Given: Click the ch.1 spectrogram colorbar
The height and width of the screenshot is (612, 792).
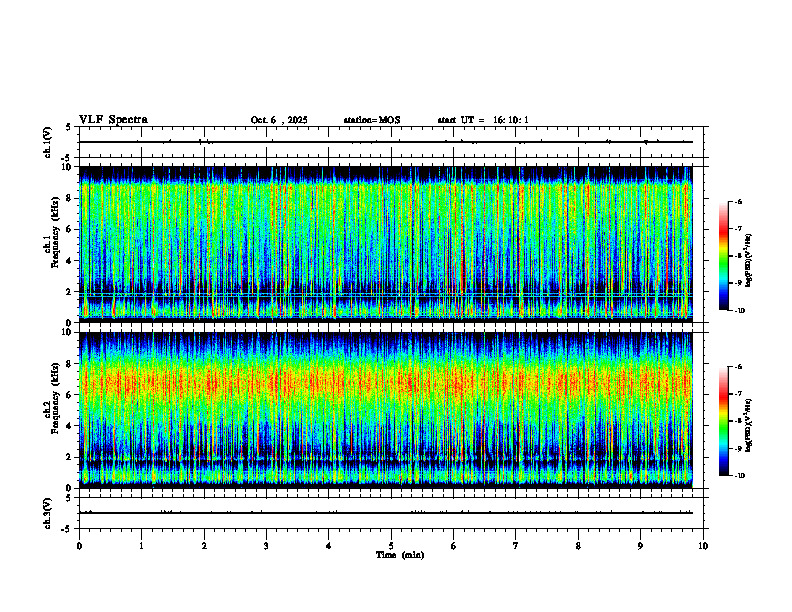Looking at the screenshot, I should click(723, 256).
